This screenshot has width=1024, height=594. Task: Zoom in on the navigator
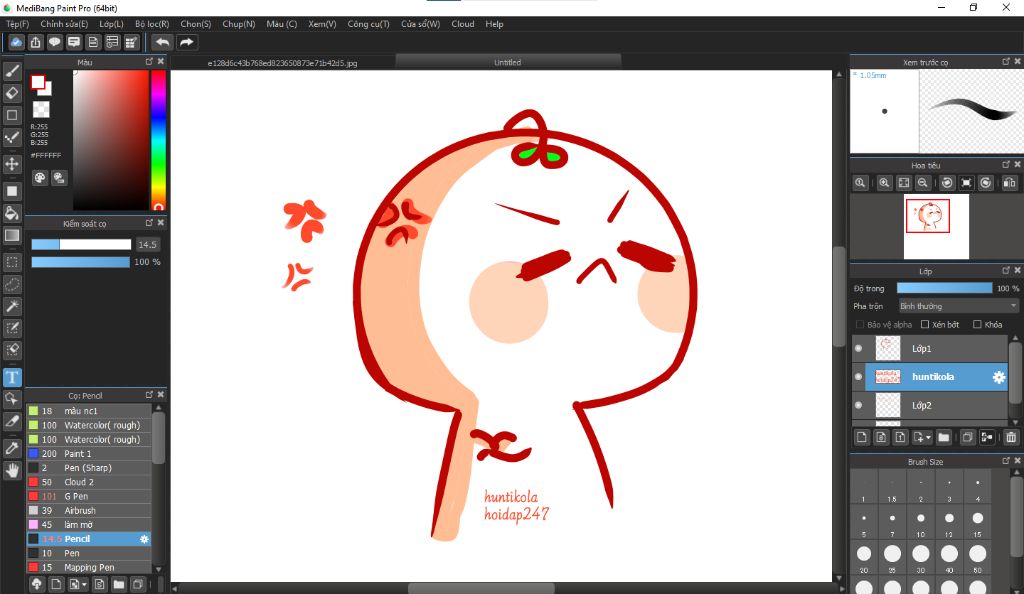coord(884,183)
